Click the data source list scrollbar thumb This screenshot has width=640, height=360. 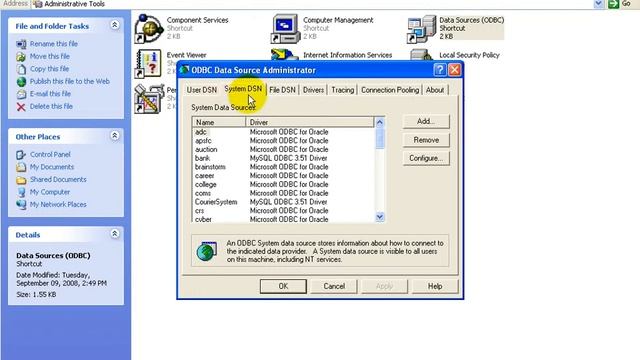click(380, 138)
